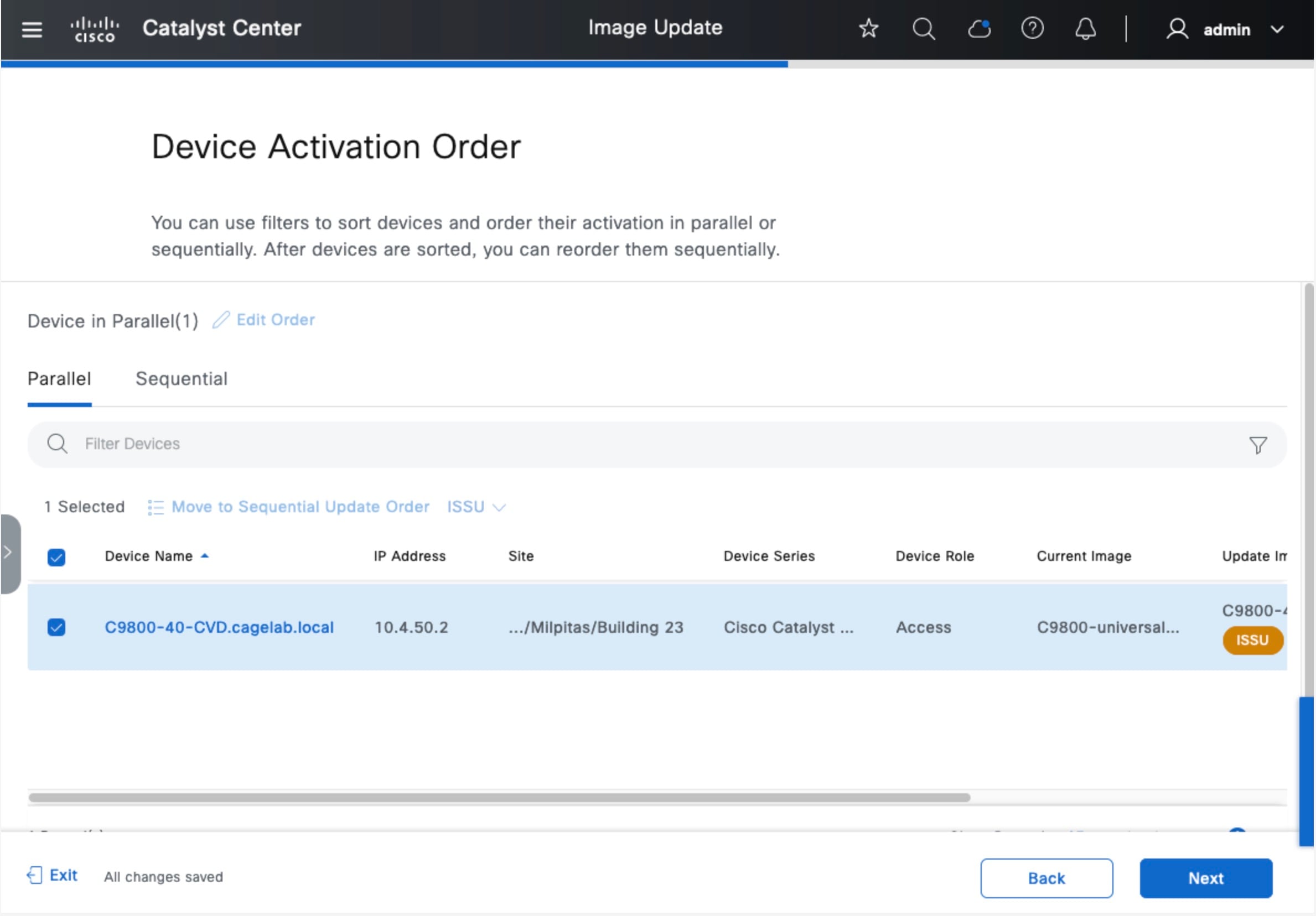
Task: Open the hamburger navigation menu
Action: (32, 29)
